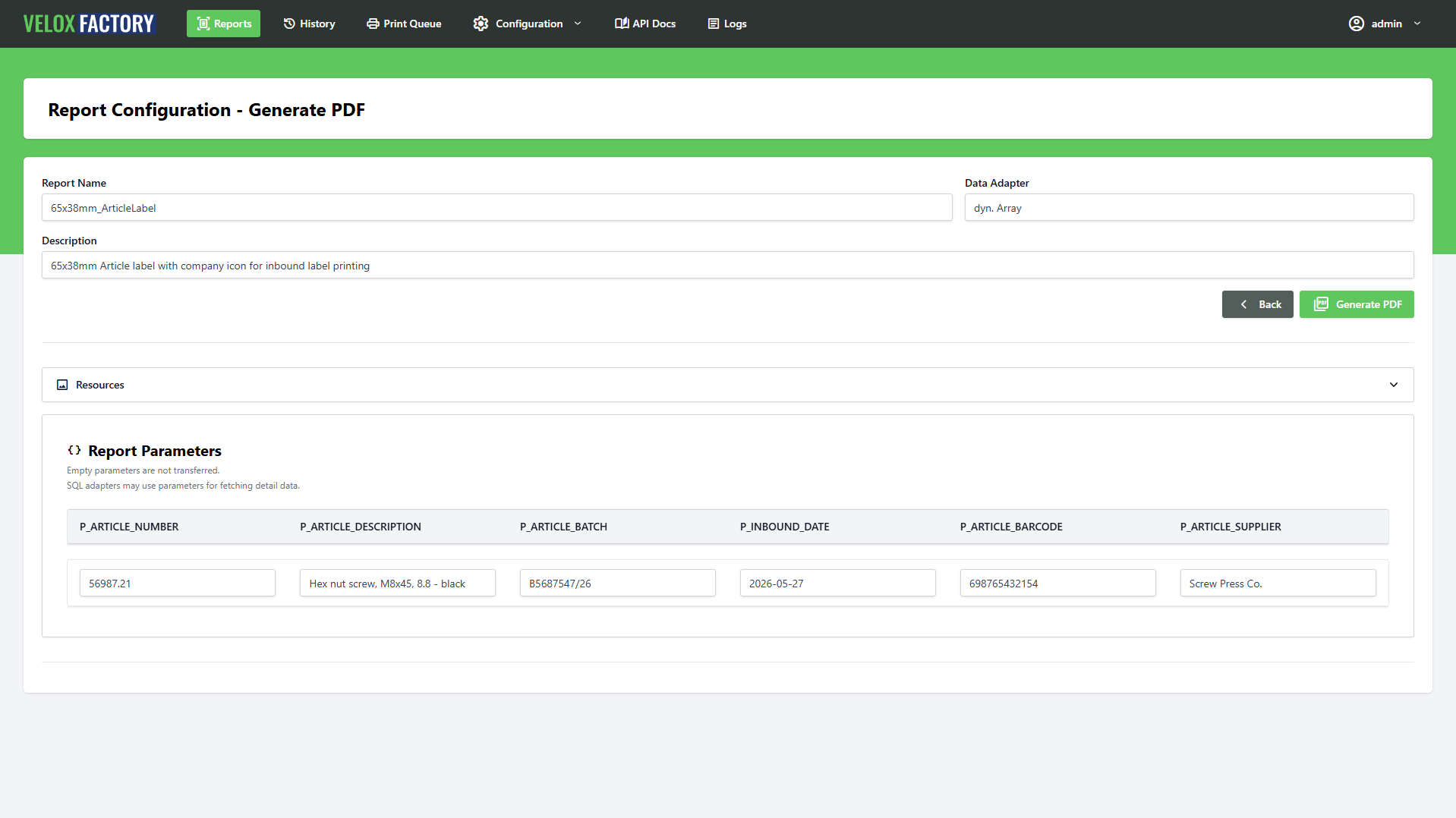Click the History clock icon

click(x=289, y=24)
